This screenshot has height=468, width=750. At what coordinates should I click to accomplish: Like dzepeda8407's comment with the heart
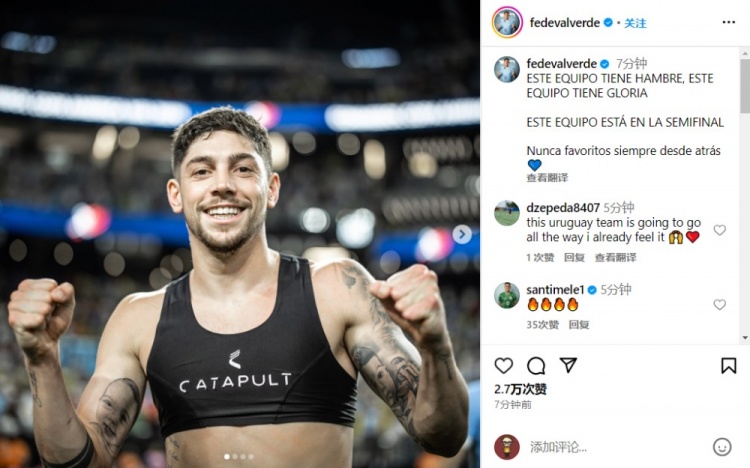click(719, 230)
